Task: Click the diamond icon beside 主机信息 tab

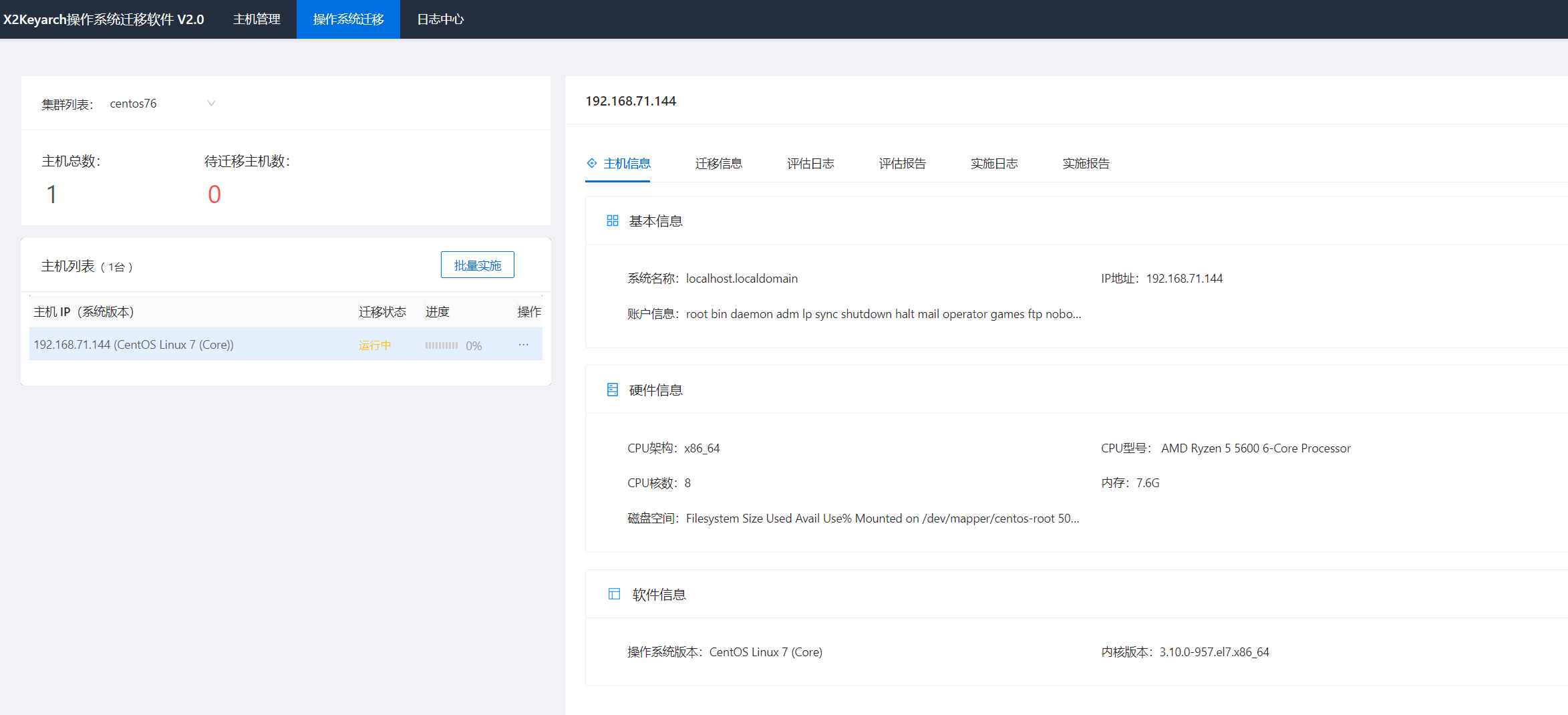Action: tap(591, 163)
